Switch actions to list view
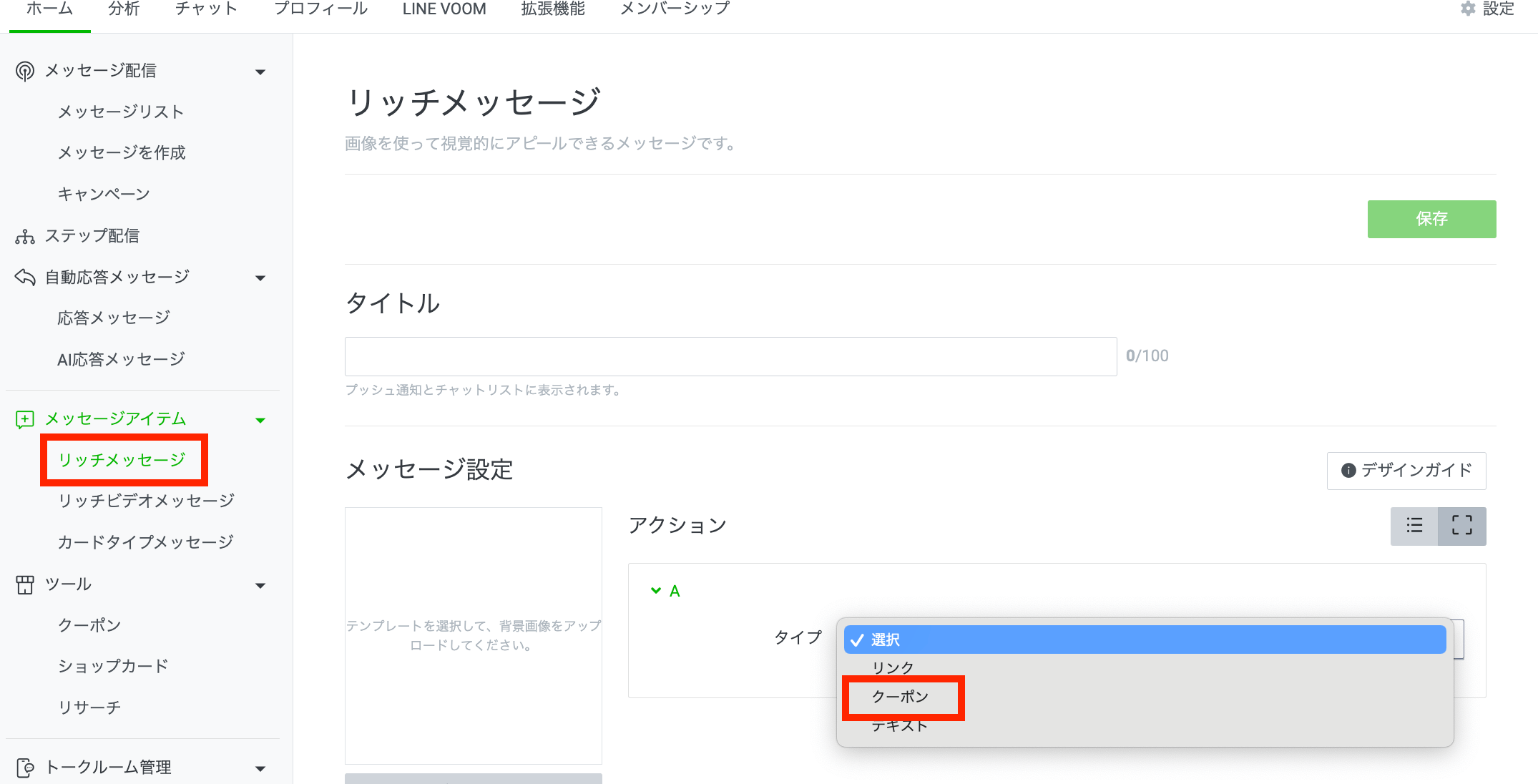The height and width of the screenshot is (784, 1538). (x=1414, y=526)
